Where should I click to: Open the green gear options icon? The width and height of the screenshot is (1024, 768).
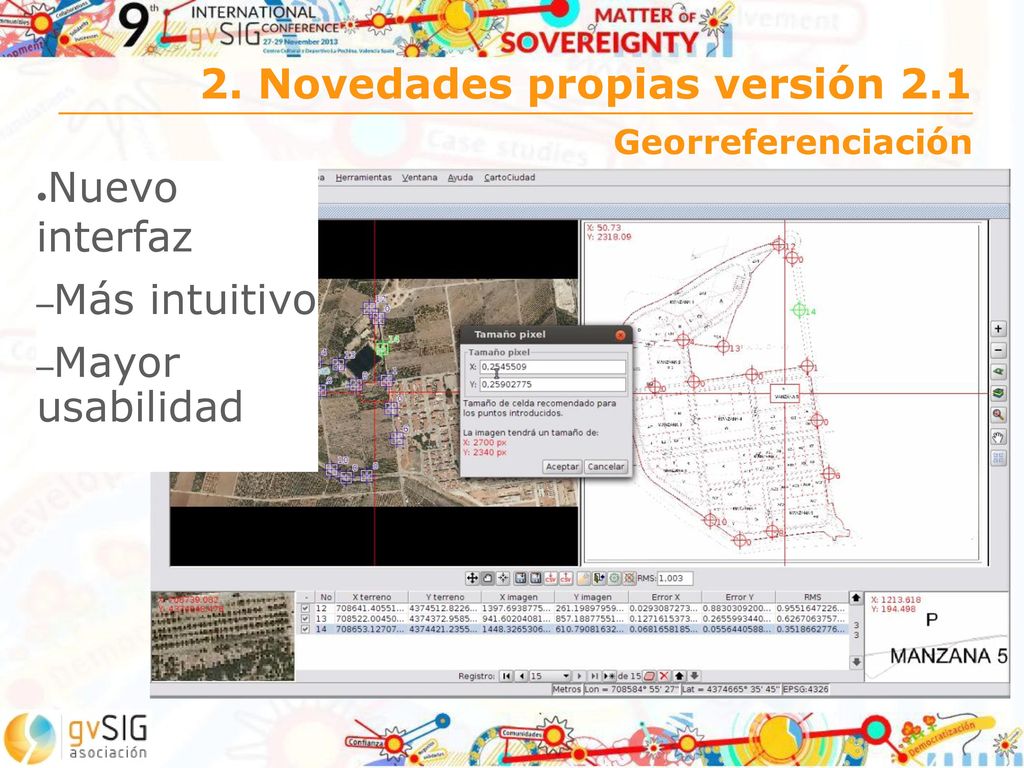pos(614,578)
